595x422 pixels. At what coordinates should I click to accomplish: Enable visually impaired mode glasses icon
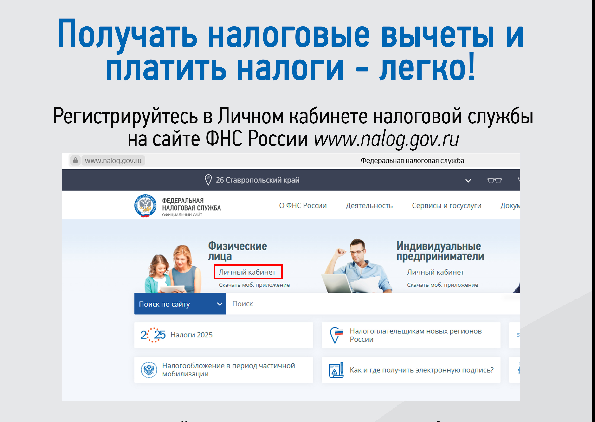[x=494, y=181]
